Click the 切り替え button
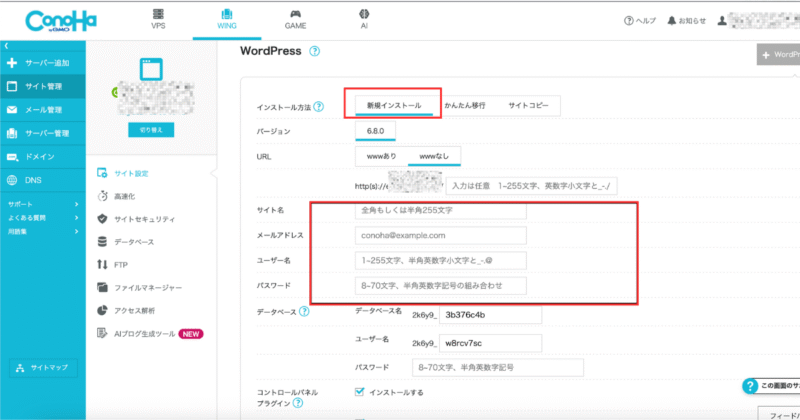This screenshot has width=800, height=420. [151, 130]
